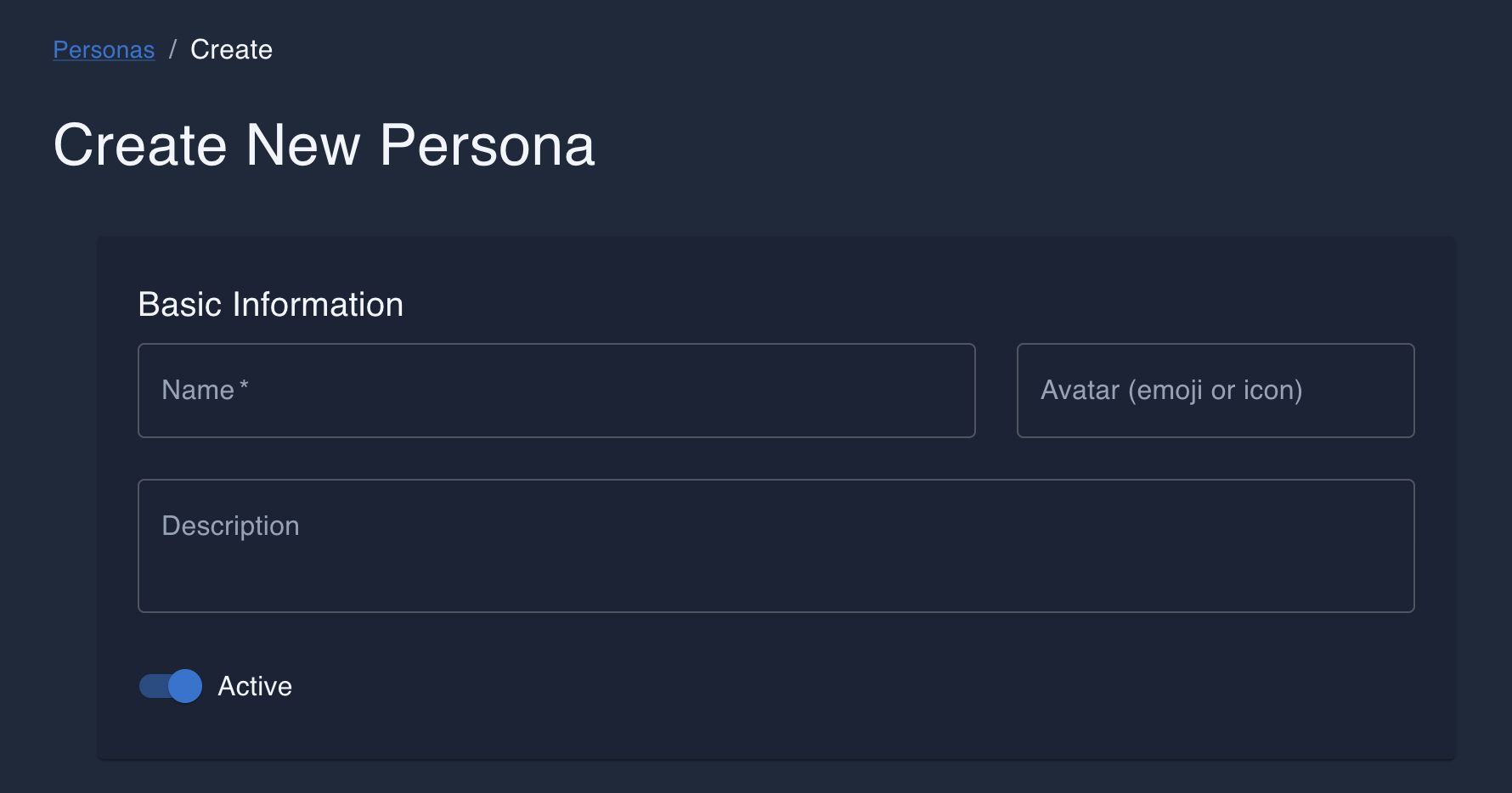Click the Active switch's track

pyautogui.click(x=151, y=686)
